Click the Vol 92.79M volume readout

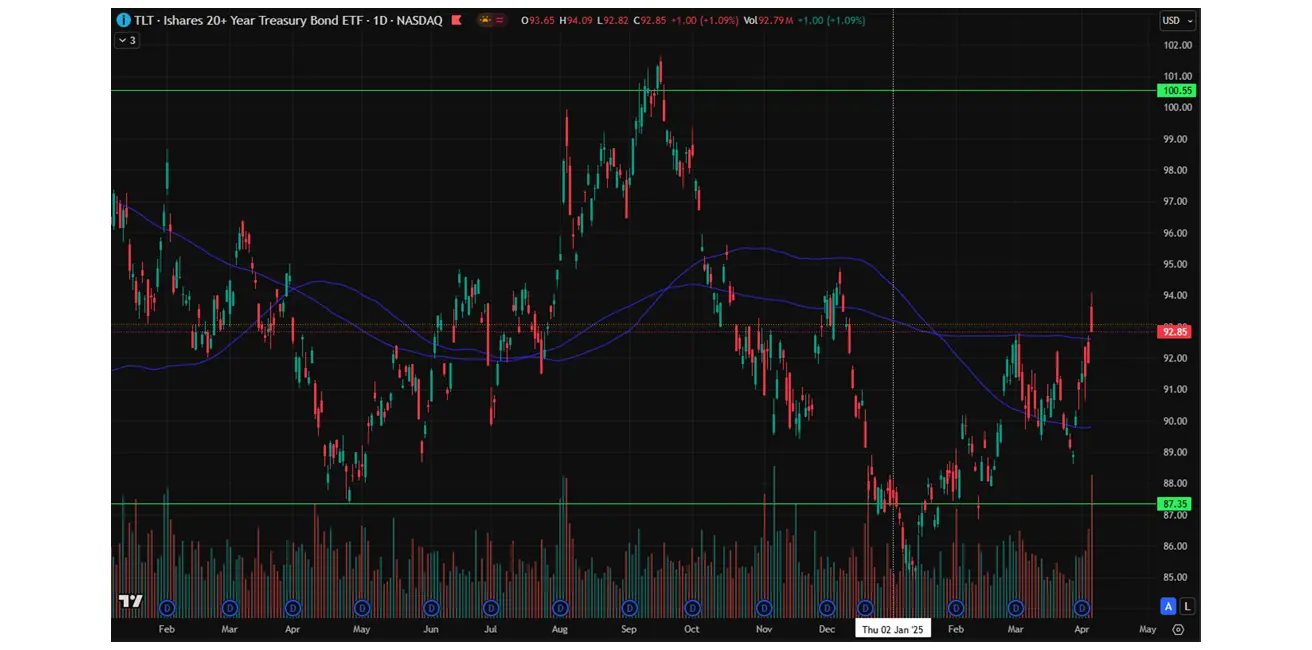pos(770,20)
